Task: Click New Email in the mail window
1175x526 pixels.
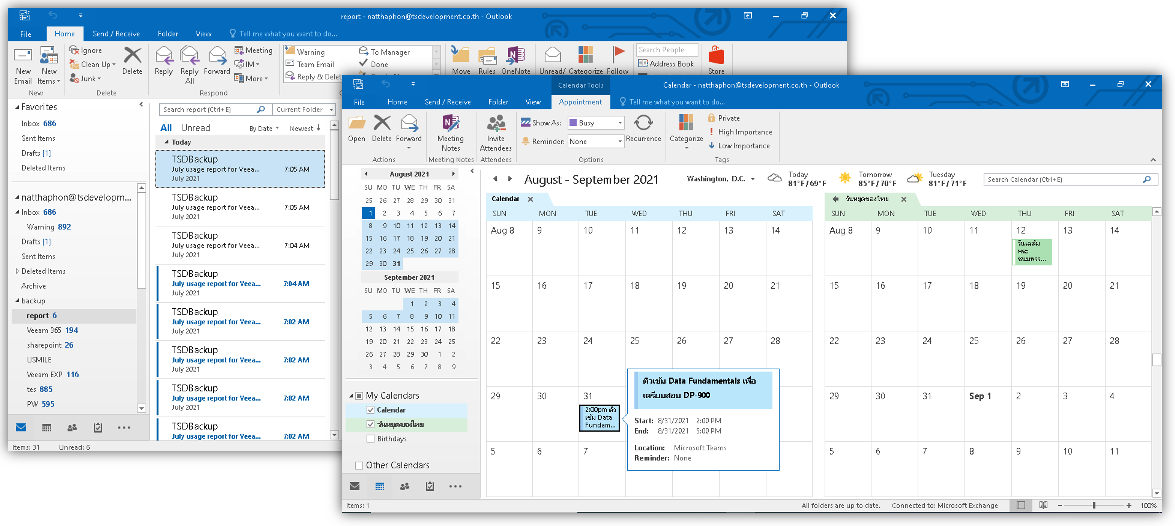Action: [x=23, y=65]
